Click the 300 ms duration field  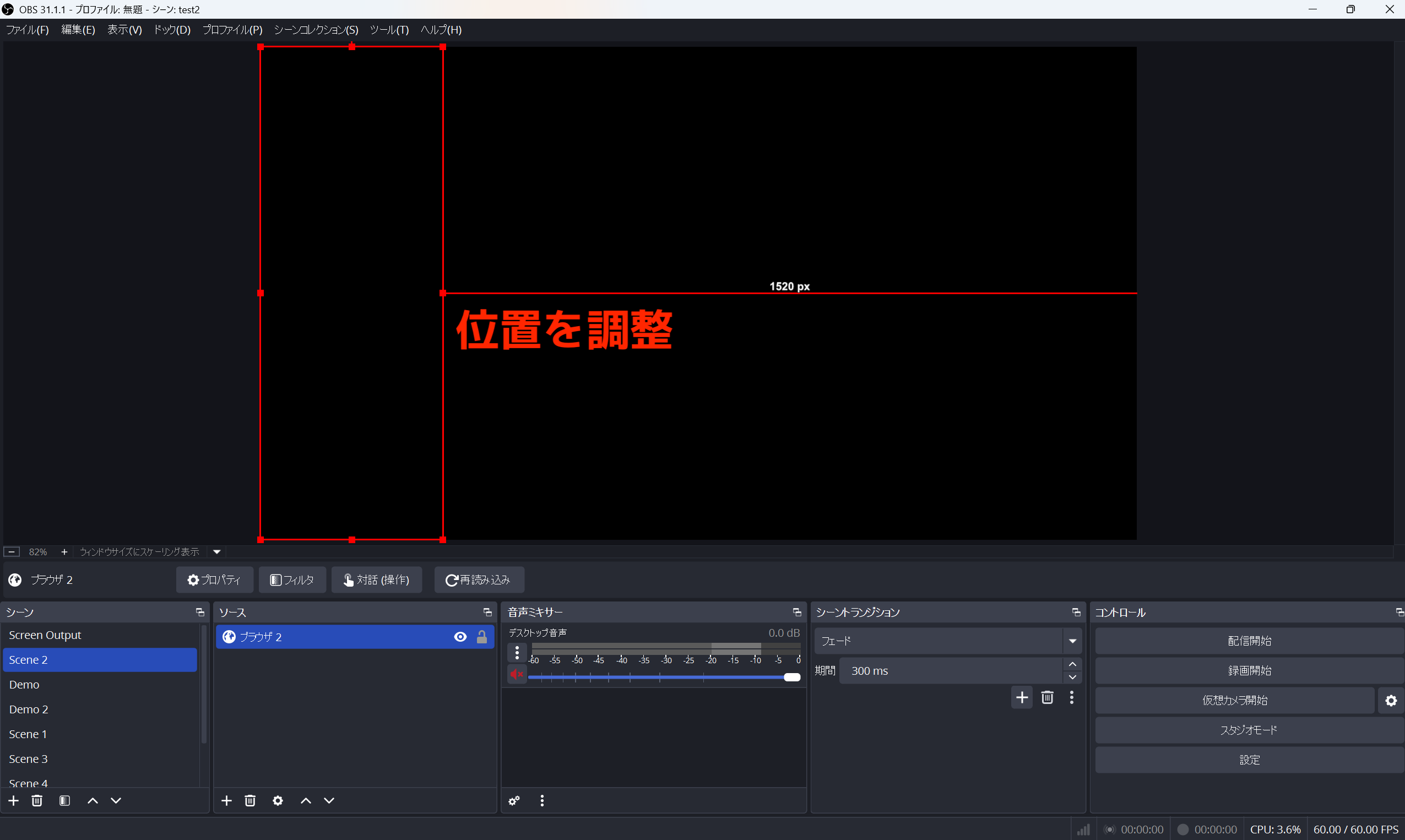(951, 671)
